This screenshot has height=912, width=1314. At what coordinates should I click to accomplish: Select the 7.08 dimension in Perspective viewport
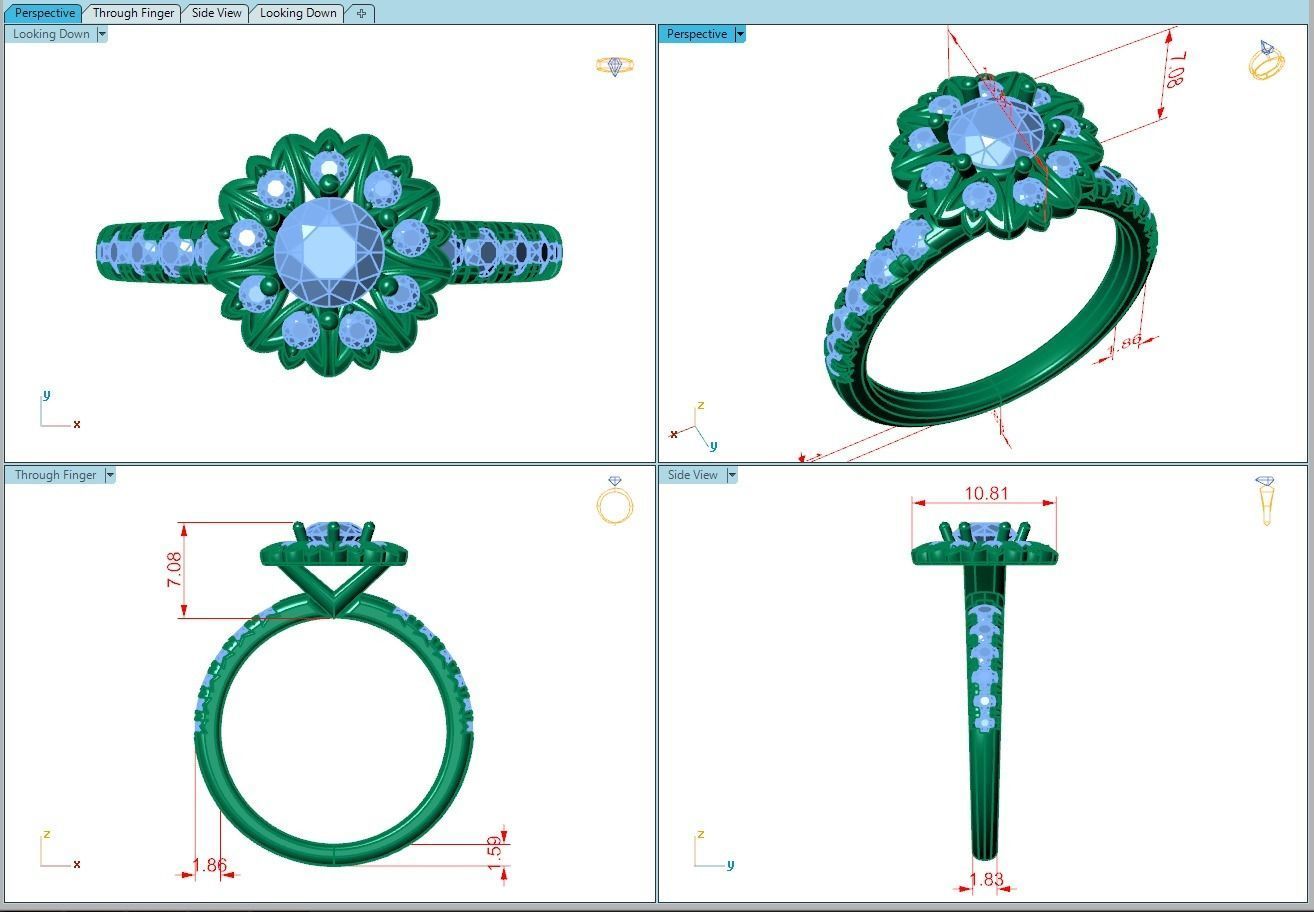1177,69
